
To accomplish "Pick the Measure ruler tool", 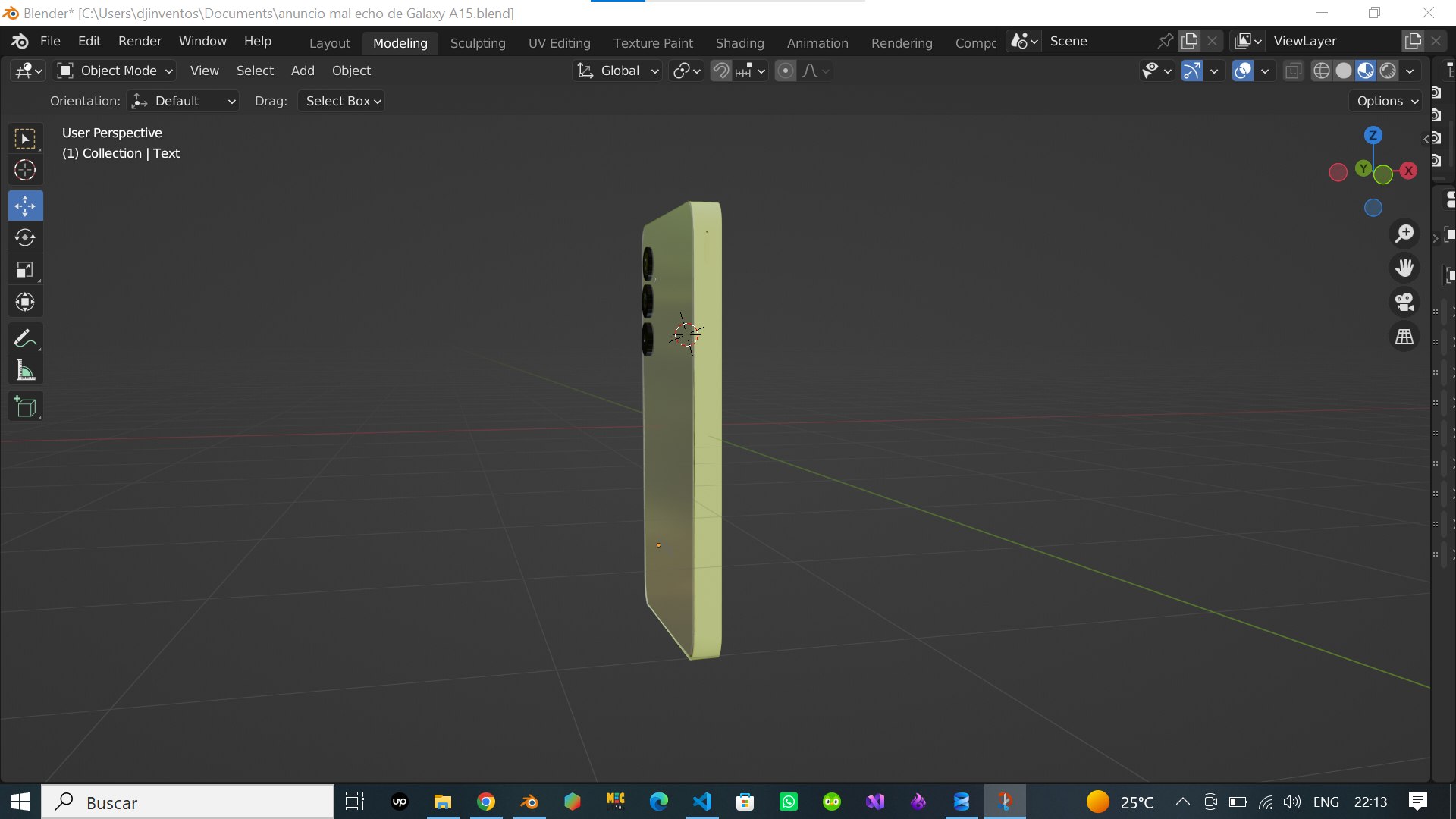I will tap(25, 371).
